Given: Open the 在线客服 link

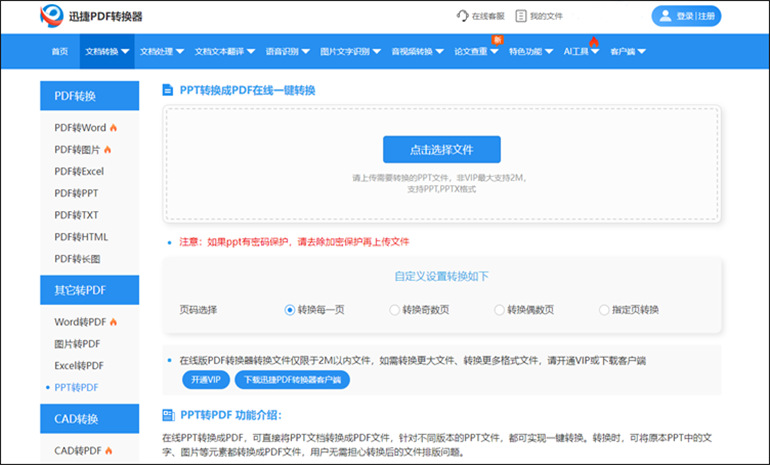Looking at the screenshot, I should click(481, 16).
